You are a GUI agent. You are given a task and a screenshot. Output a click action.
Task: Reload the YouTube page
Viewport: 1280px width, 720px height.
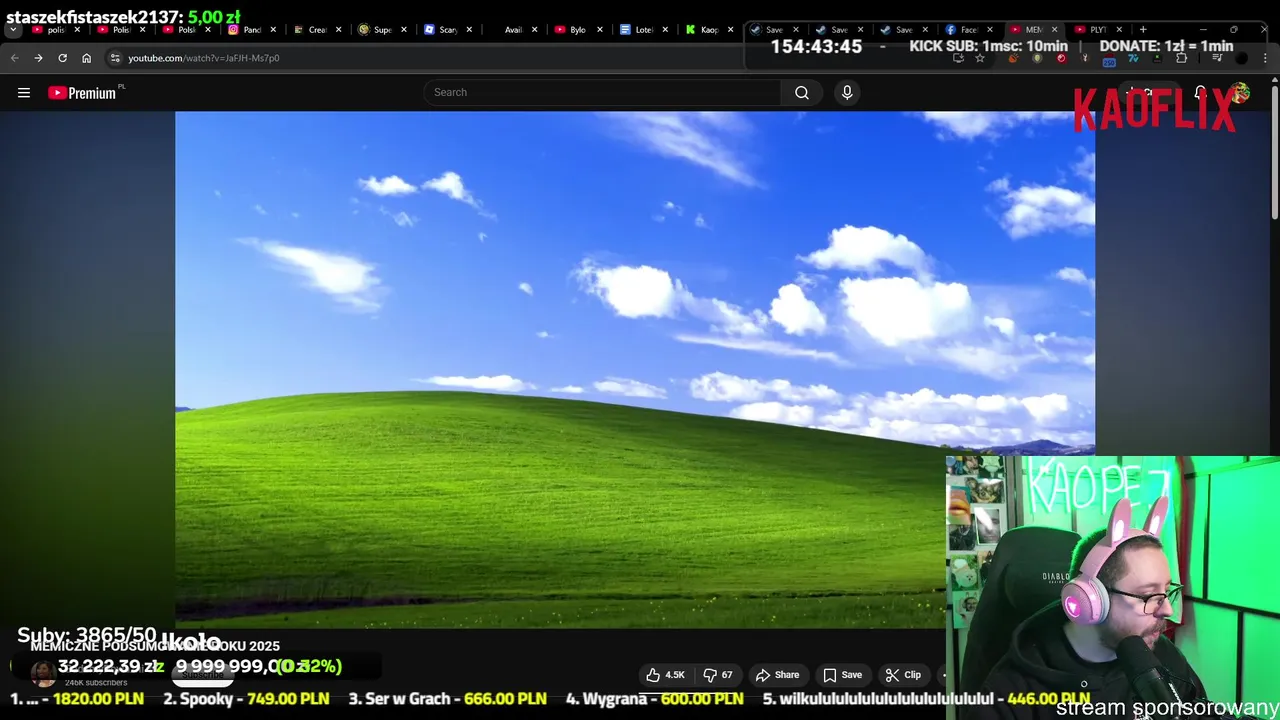(62, 58)
